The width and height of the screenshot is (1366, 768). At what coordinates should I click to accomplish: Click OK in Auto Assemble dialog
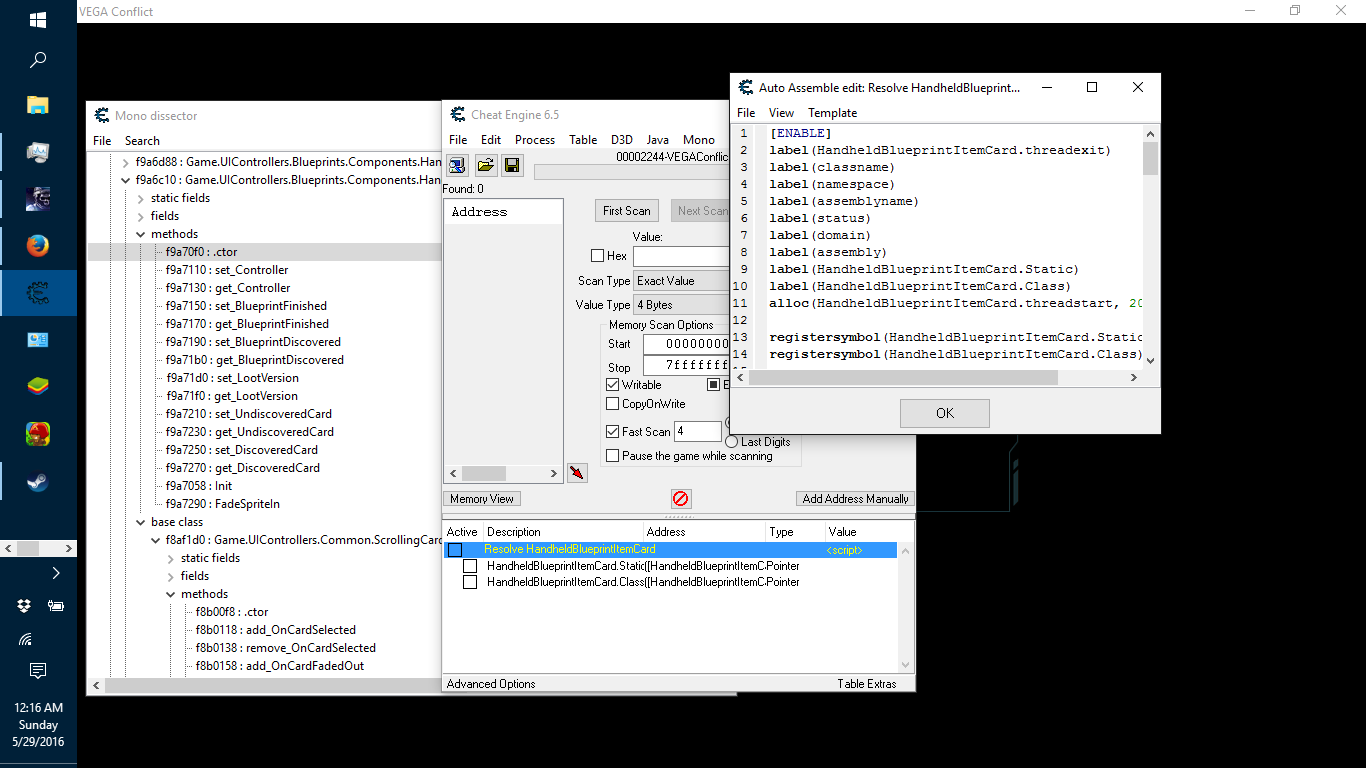[944, 413]
